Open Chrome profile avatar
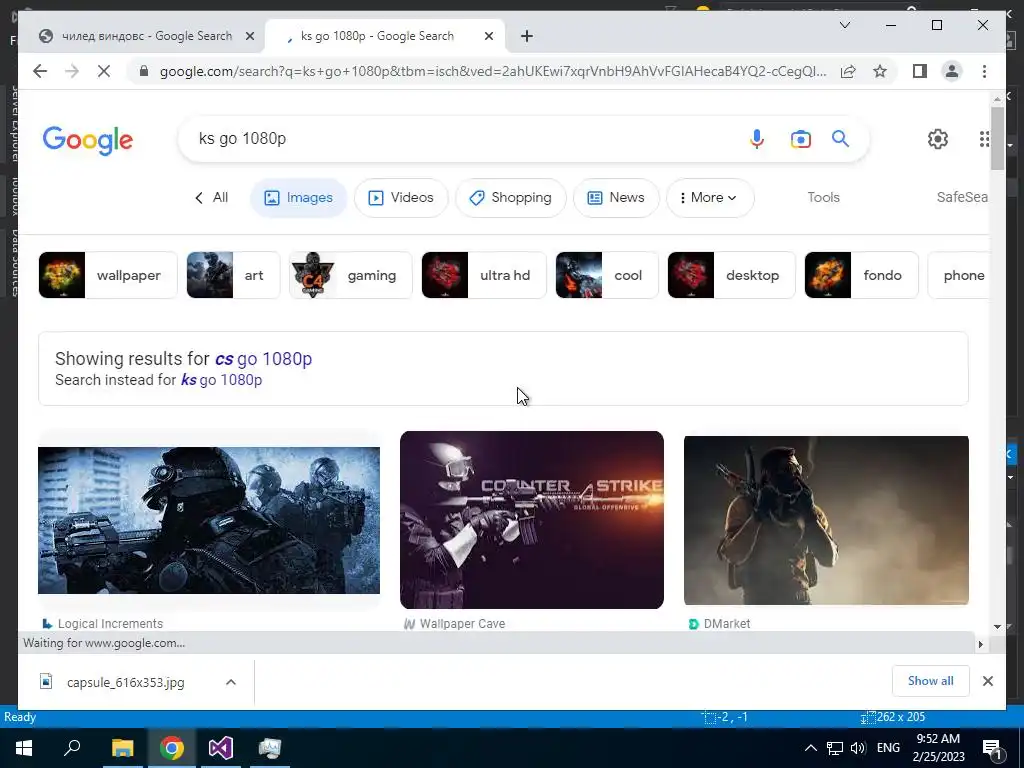The width and height of the screenshot is (1024, 768). click(952, 71)
